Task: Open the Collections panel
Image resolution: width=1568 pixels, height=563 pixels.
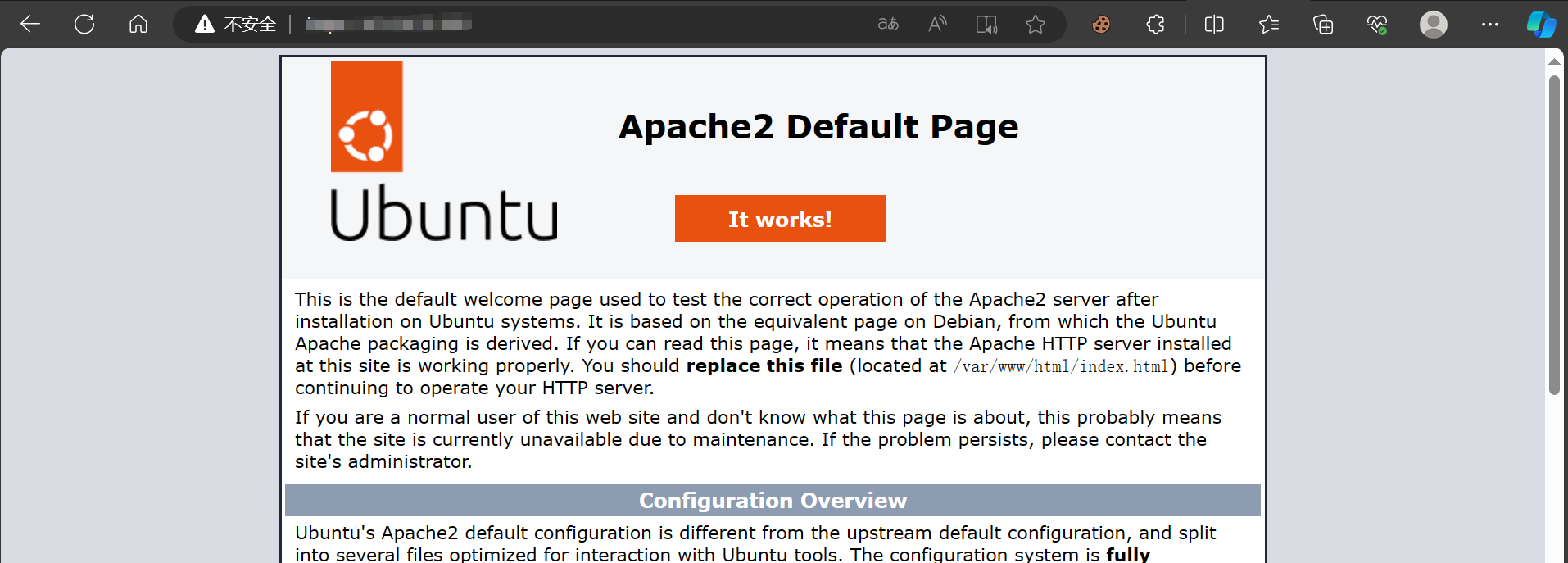Action: pos(1323,25)
